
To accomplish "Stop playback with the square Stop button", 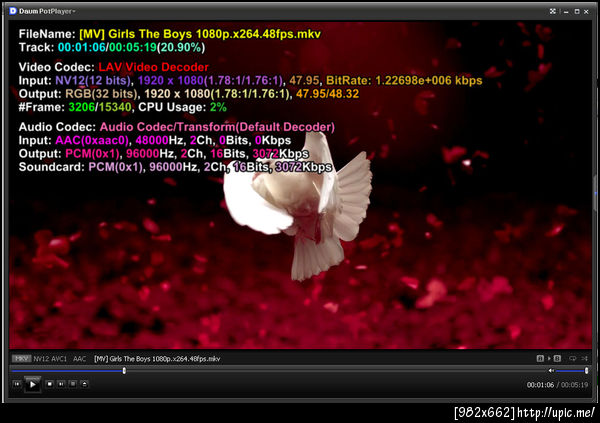I will [49, 384].
